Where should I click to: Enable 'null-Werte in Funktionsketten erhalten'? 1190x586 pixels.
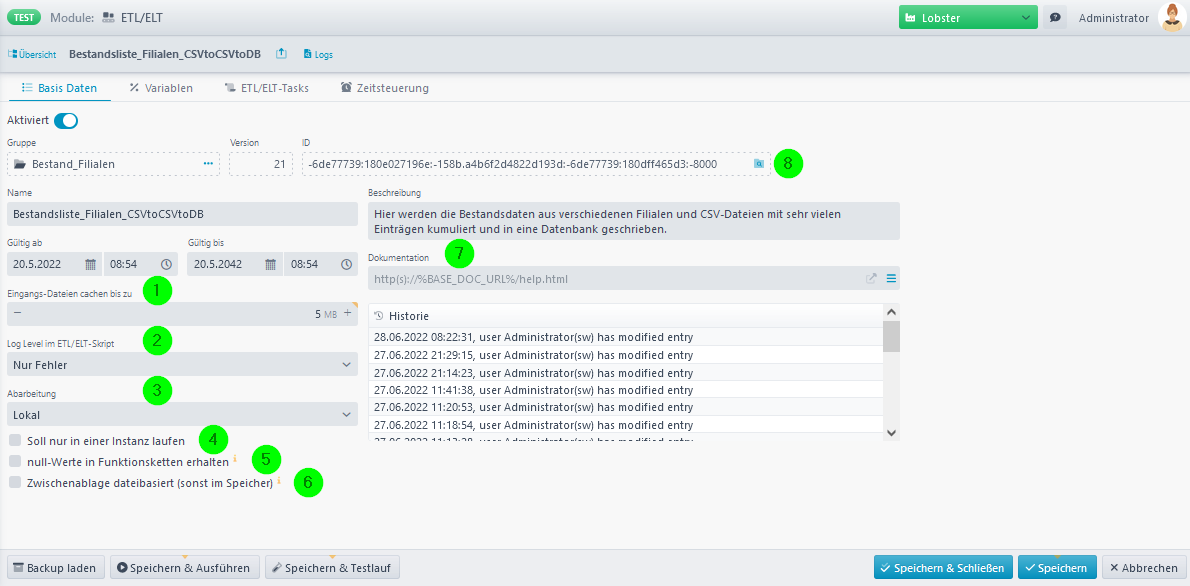click(x=15, y=461)
